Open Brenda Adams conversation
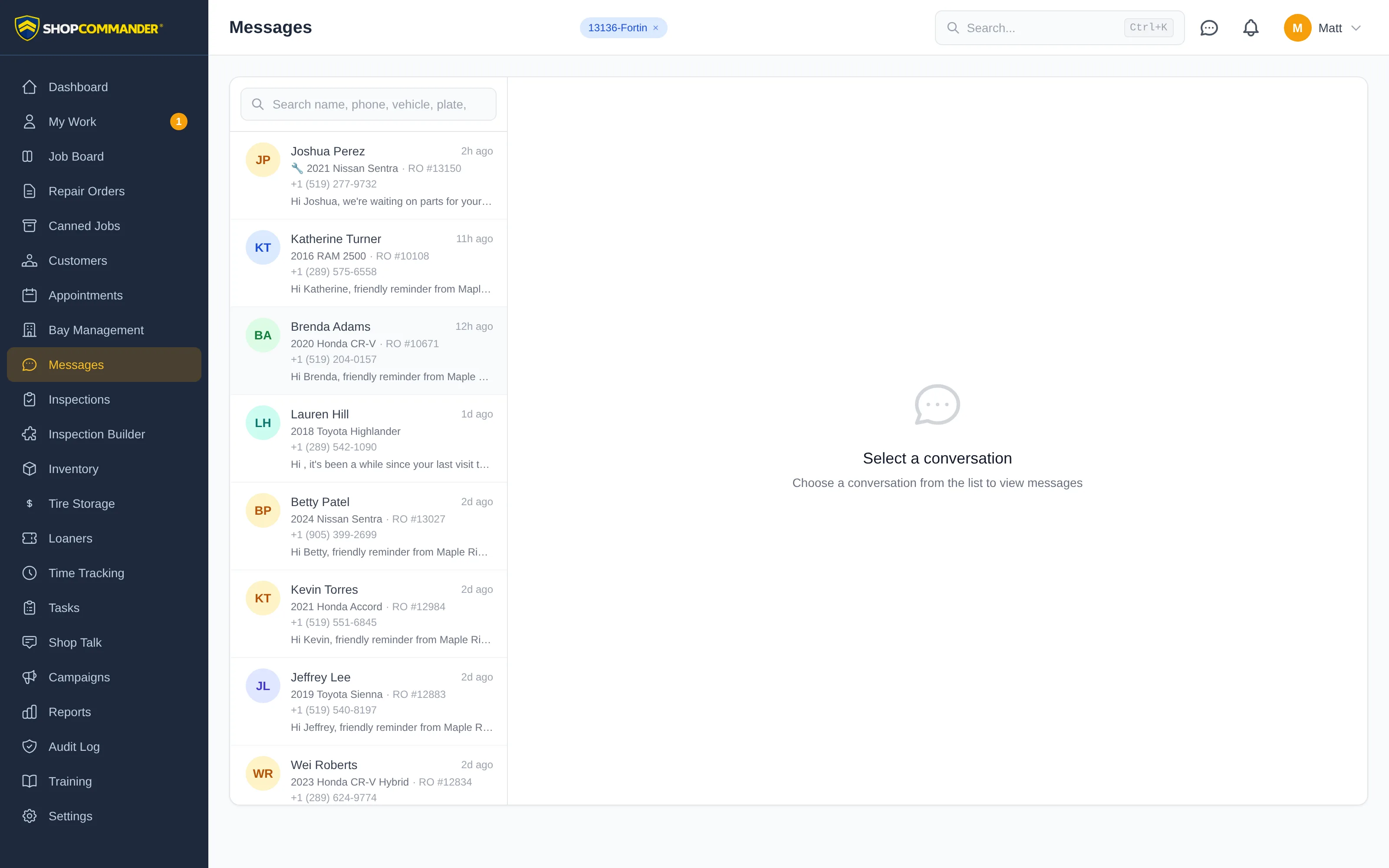The width and height of the screenshot is (1389, 868). [x=369, y=351]
